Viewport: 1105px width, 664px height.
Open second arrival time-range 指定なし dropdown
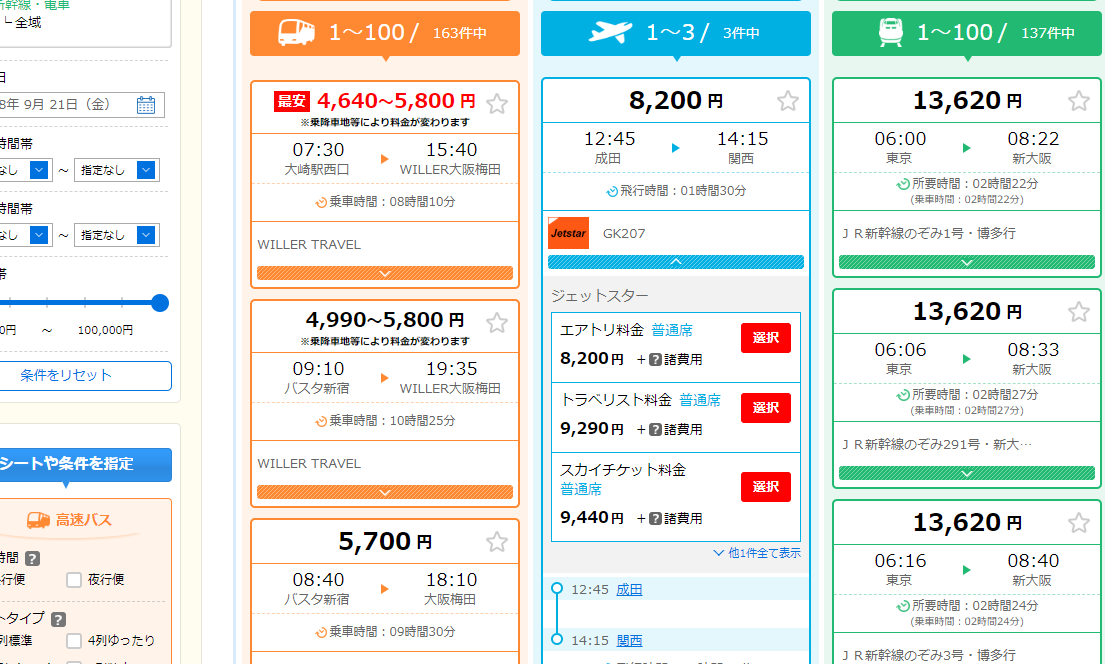(116, 235)
